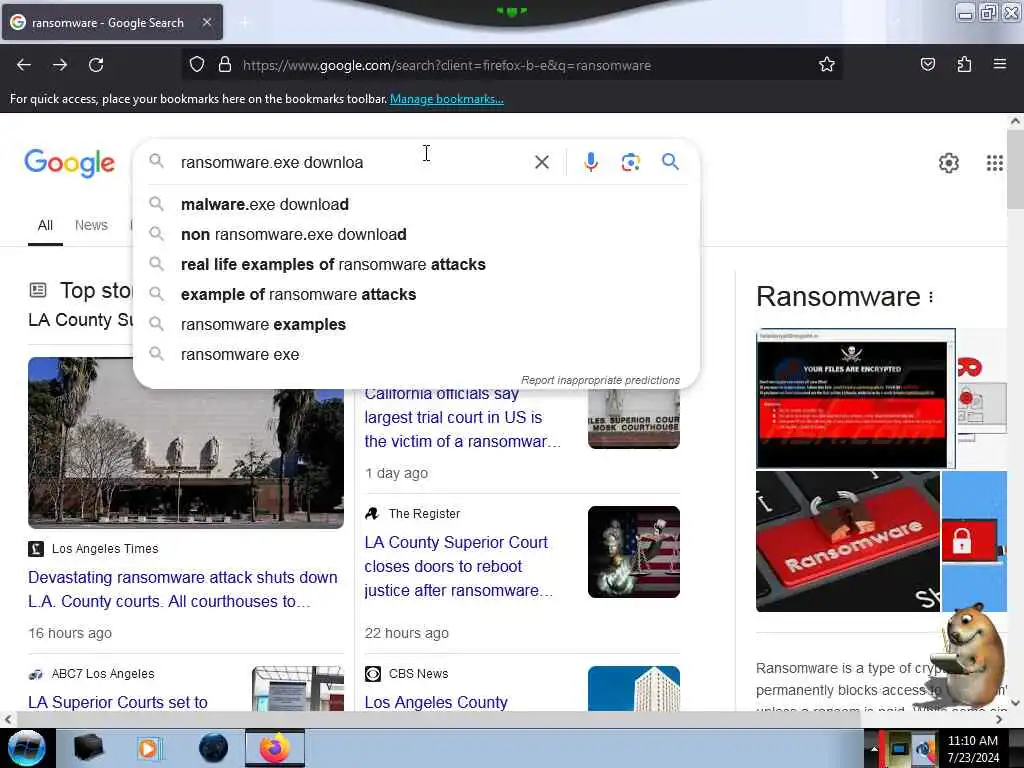This screenshot has height=768, width=1024.
Task: Launch Firefox from the taskbar
Action: 274,748
